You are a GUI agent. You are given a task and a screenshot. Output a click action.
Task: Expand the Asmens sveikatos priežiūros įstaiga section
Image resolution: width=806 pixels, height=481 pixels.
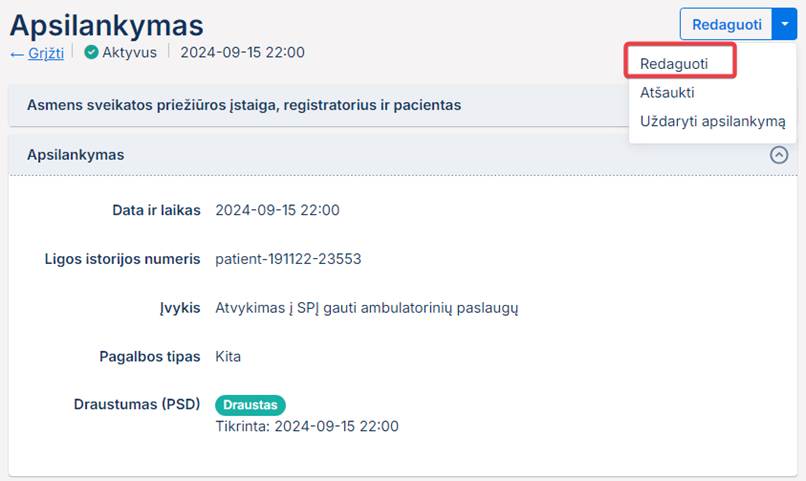[244, 104]
